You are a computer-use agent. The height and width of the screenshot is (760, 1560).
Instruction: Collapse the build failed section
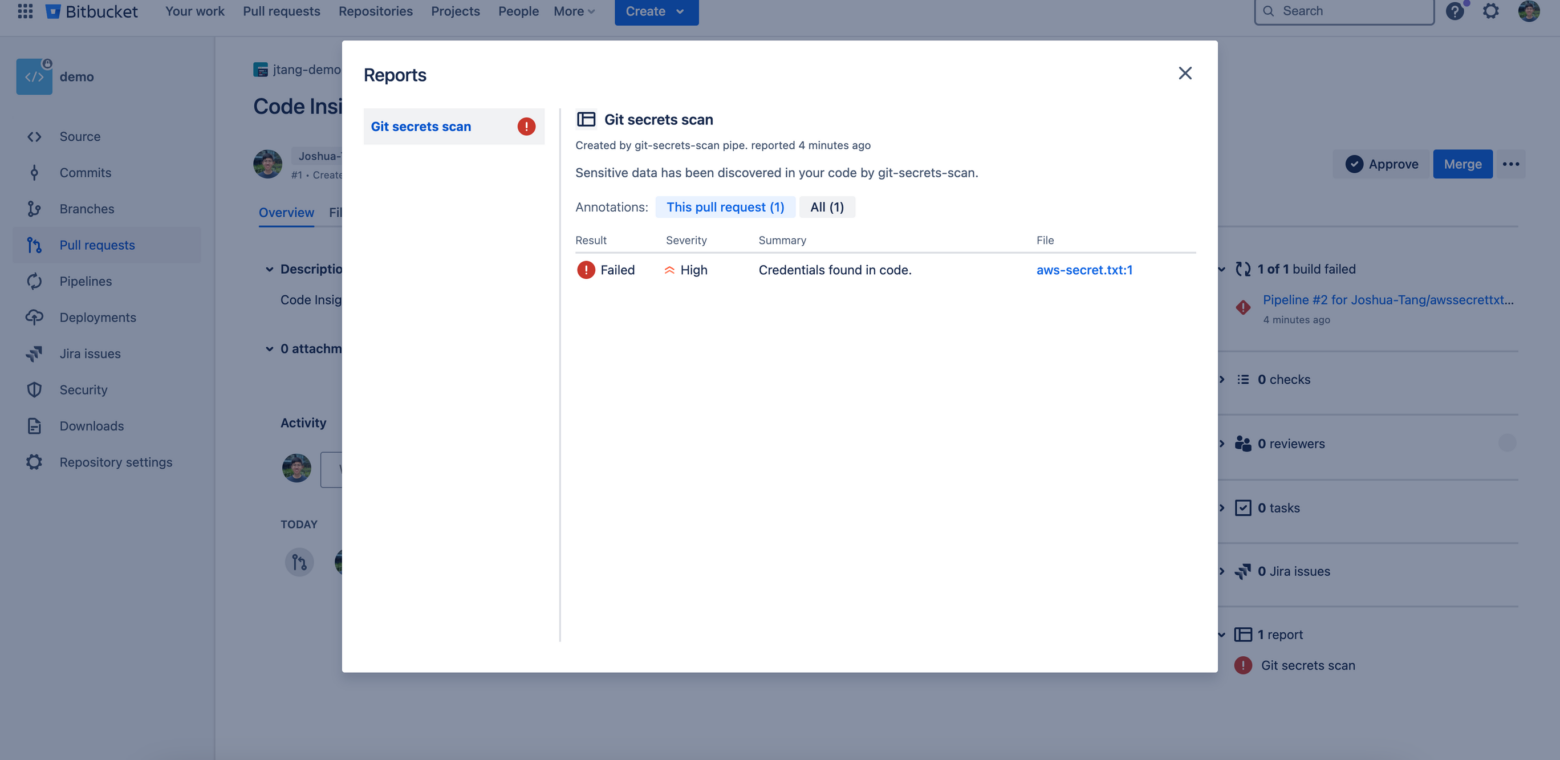(1222, 269)
